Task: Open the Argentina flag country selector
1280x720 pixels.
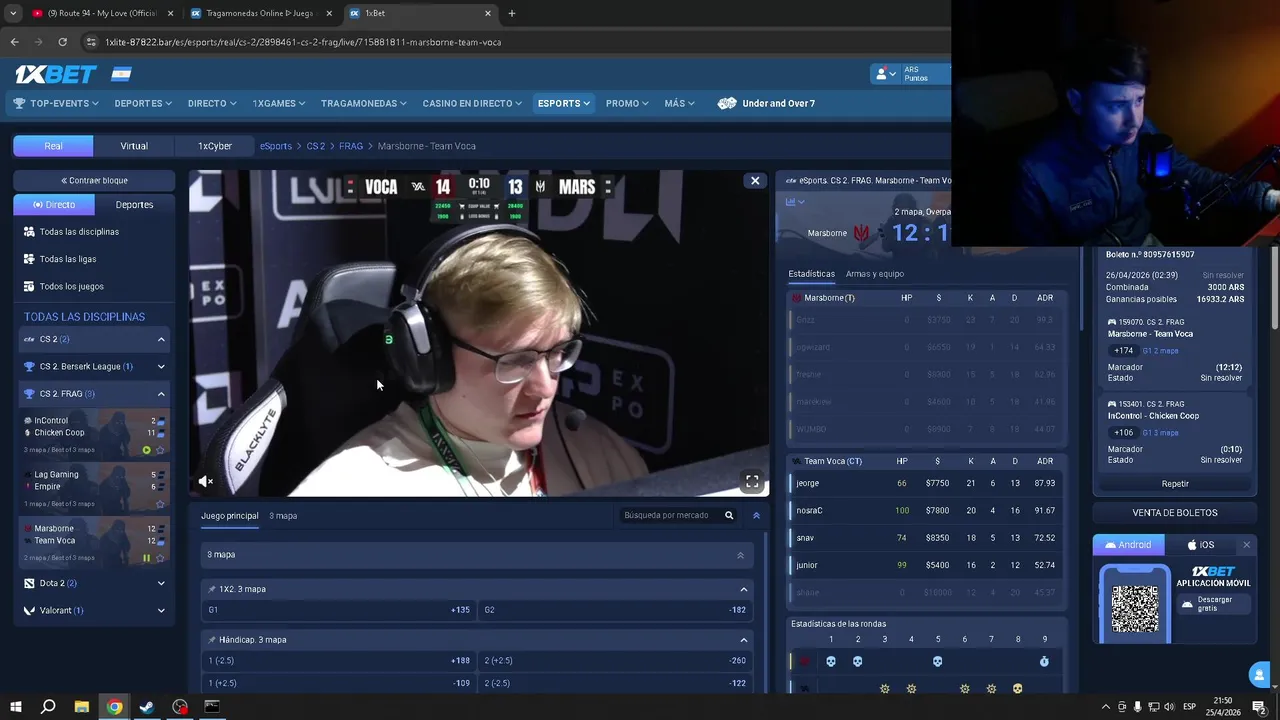Action: [121, 74]
